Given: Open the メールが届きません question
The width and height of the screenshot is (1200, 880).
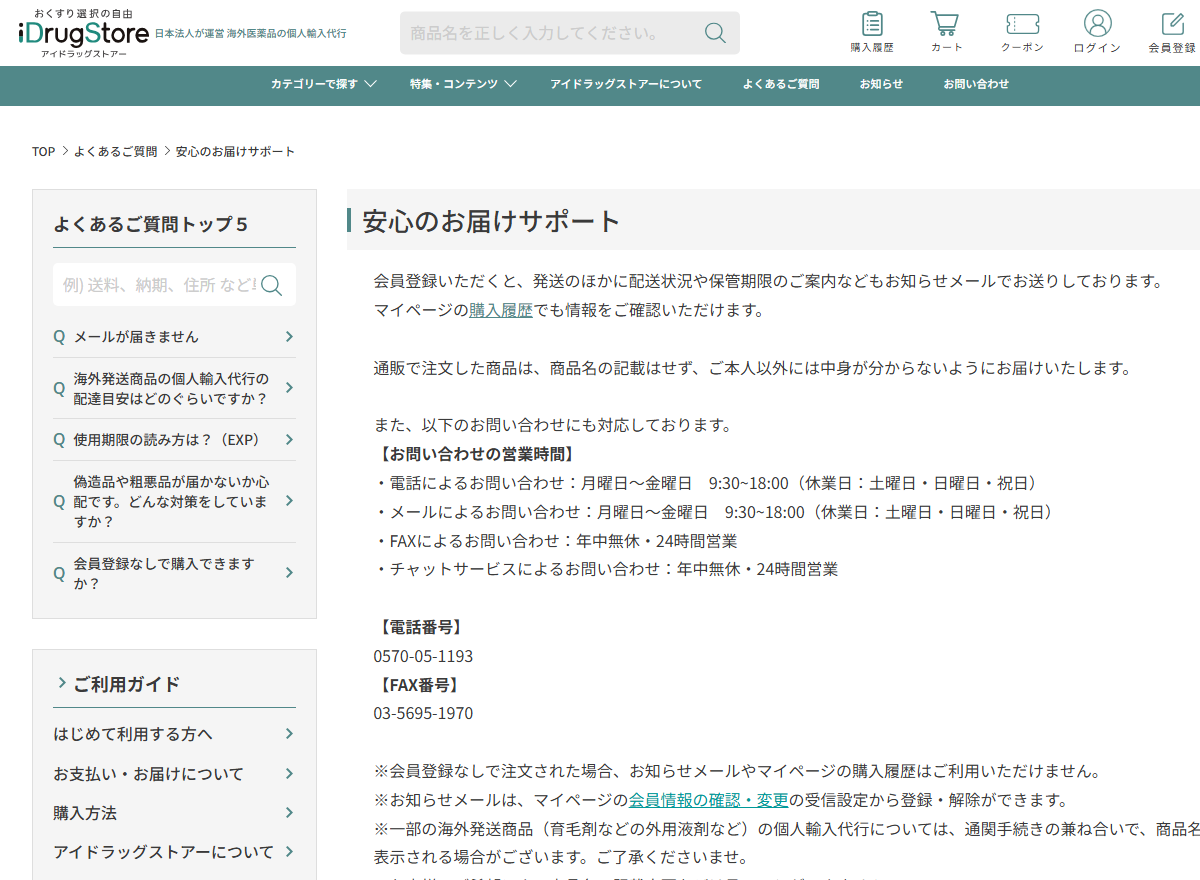Looking at the screenshot, I should pyautogui.click(x=136, y=337).
